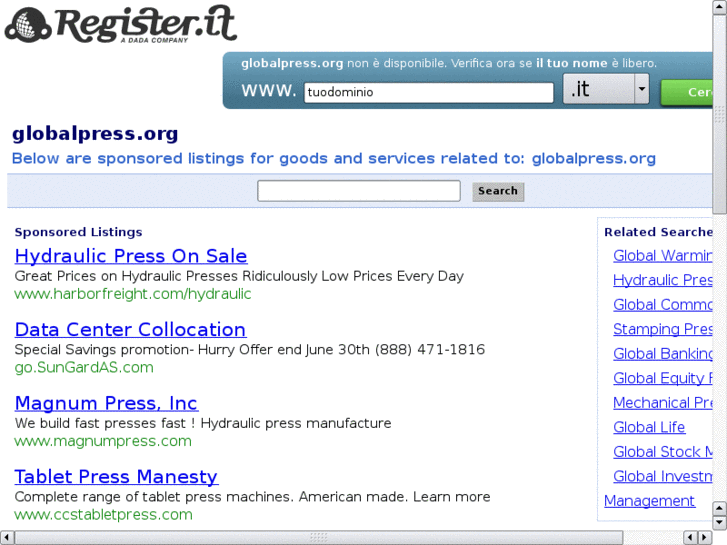Open the Global Equity related search
Image resolution: width=727 pixels, height=545 pixels.
coord(663,378)
